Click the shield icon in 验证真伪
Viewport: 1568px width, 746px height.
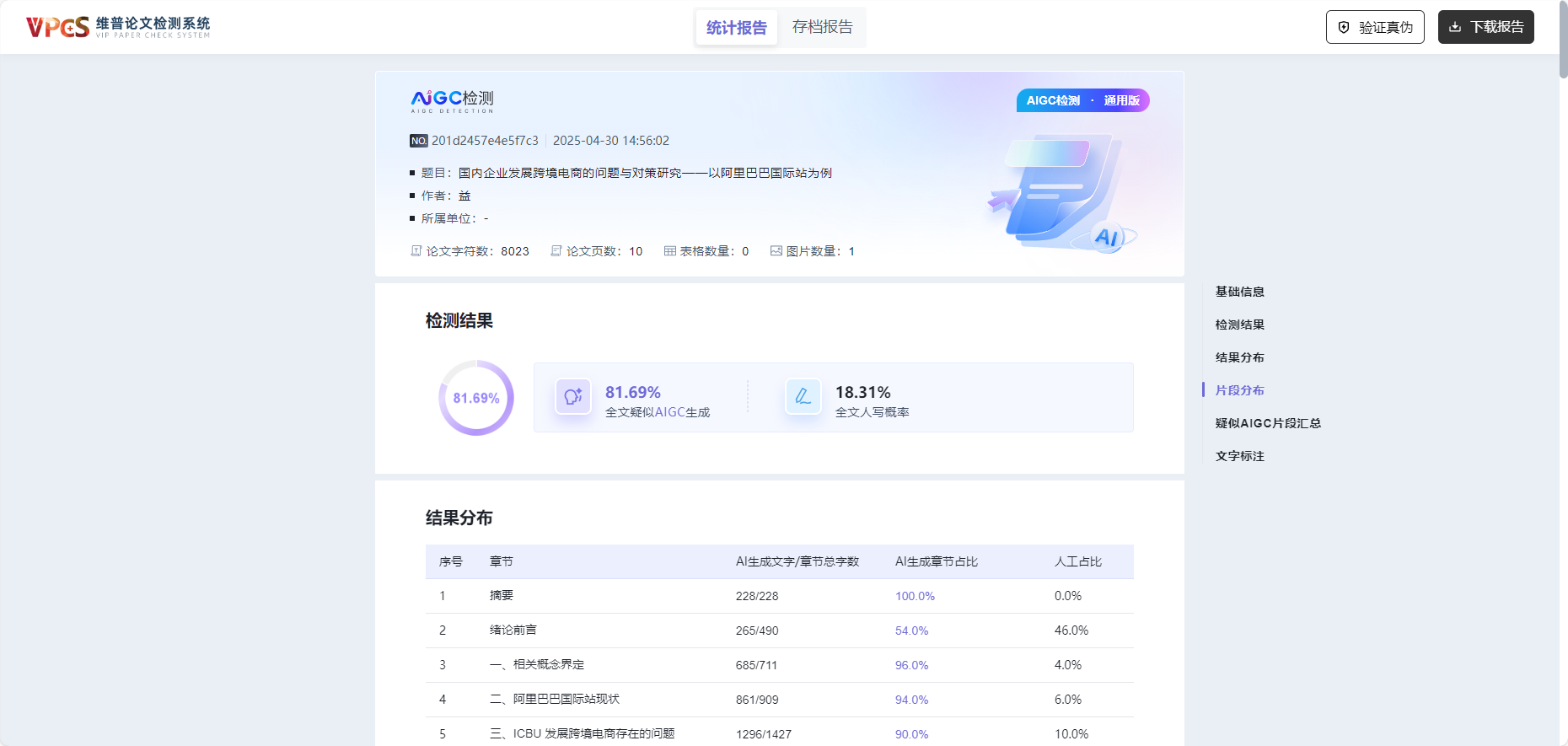pos(1344,27)
